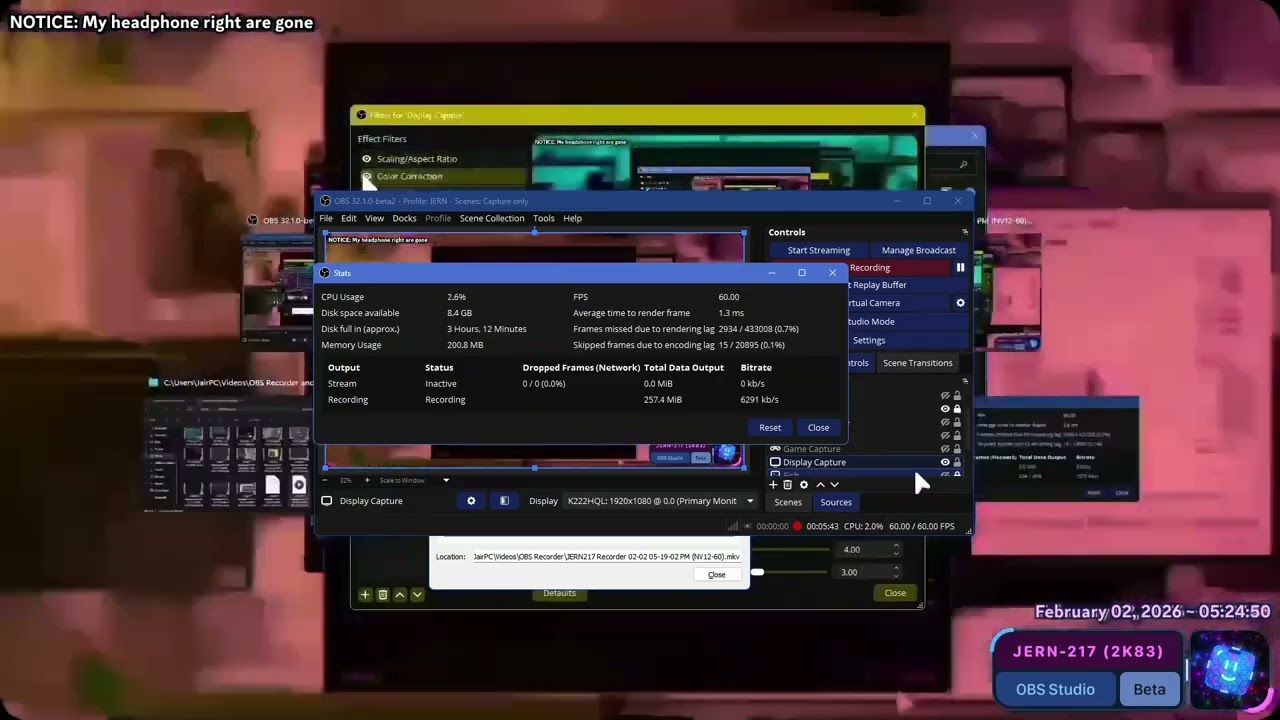1280x720 pixels.
Task: Open the Edit menu
Action: point(348,218)
